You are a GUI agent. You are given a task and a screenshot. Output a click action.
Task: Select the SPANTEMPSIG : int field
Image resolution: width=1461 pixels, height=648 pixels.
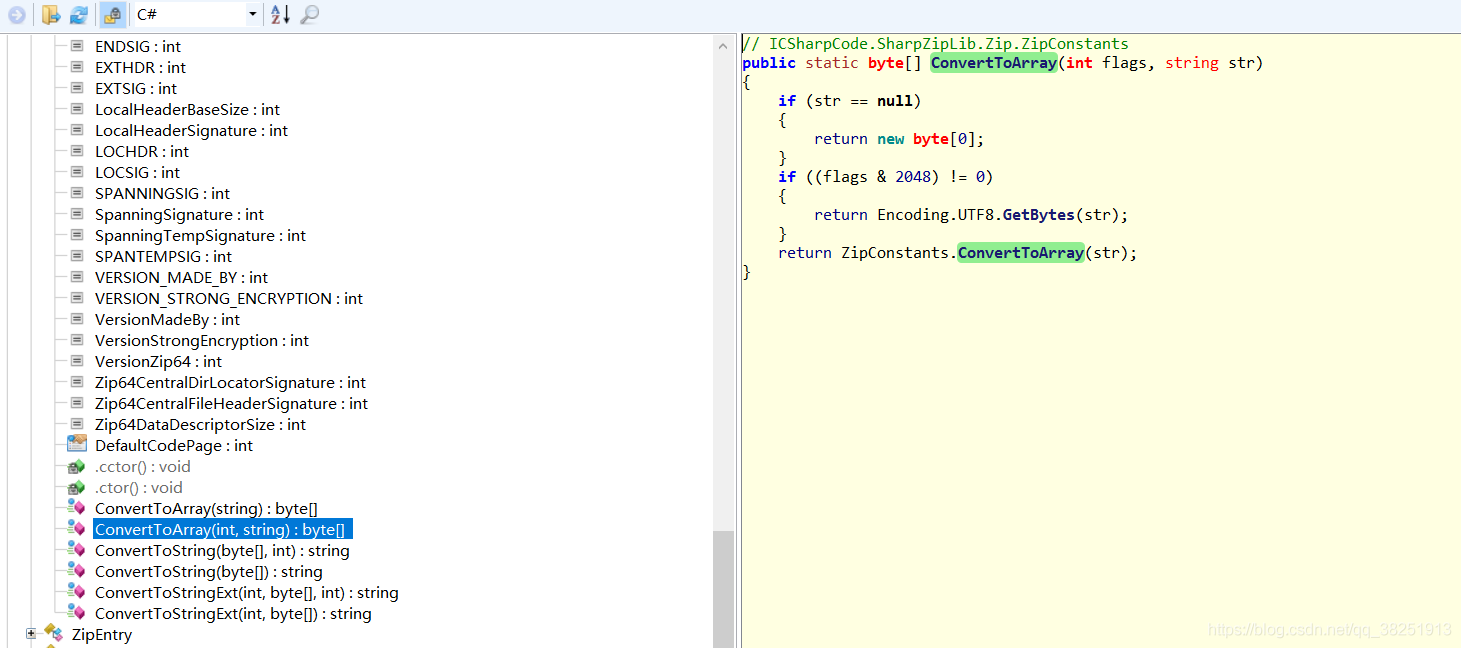(x=163, y=256)
